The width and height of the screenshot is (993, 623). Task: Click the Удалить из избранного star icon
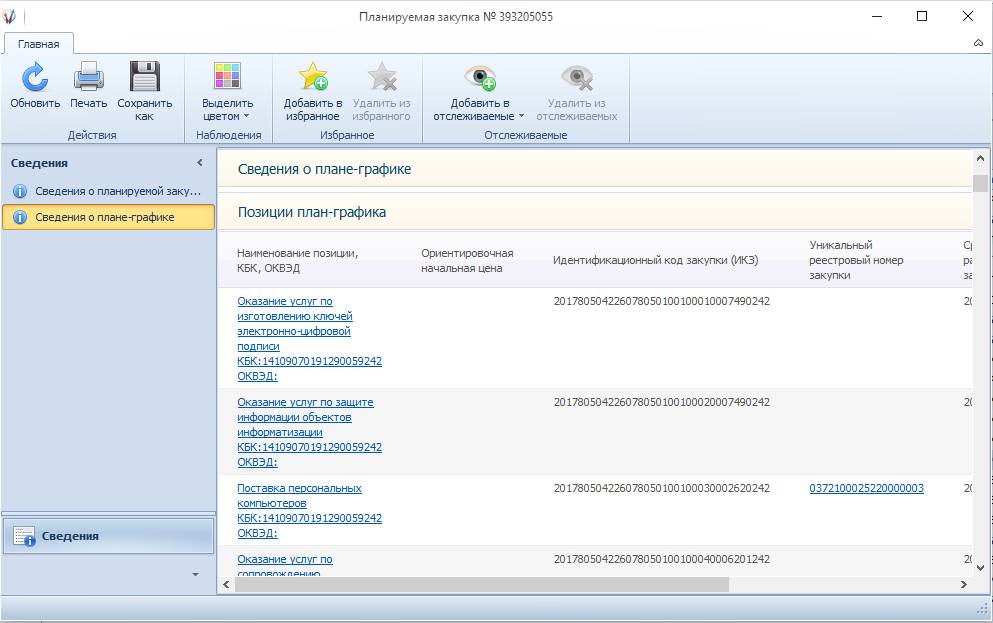point(381,77)
